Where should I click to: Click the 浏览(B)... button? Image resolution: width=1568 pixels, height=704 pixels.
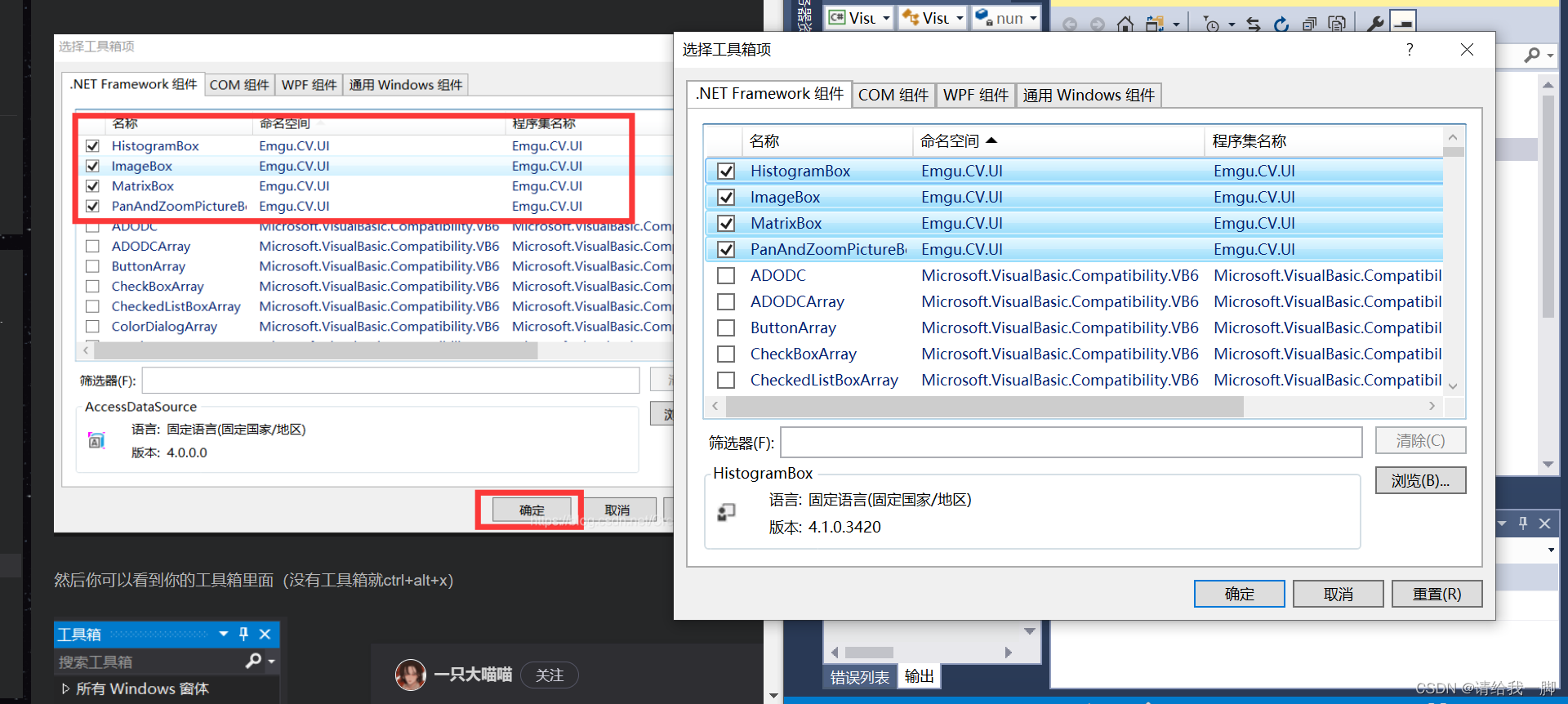coord(1420,480)
